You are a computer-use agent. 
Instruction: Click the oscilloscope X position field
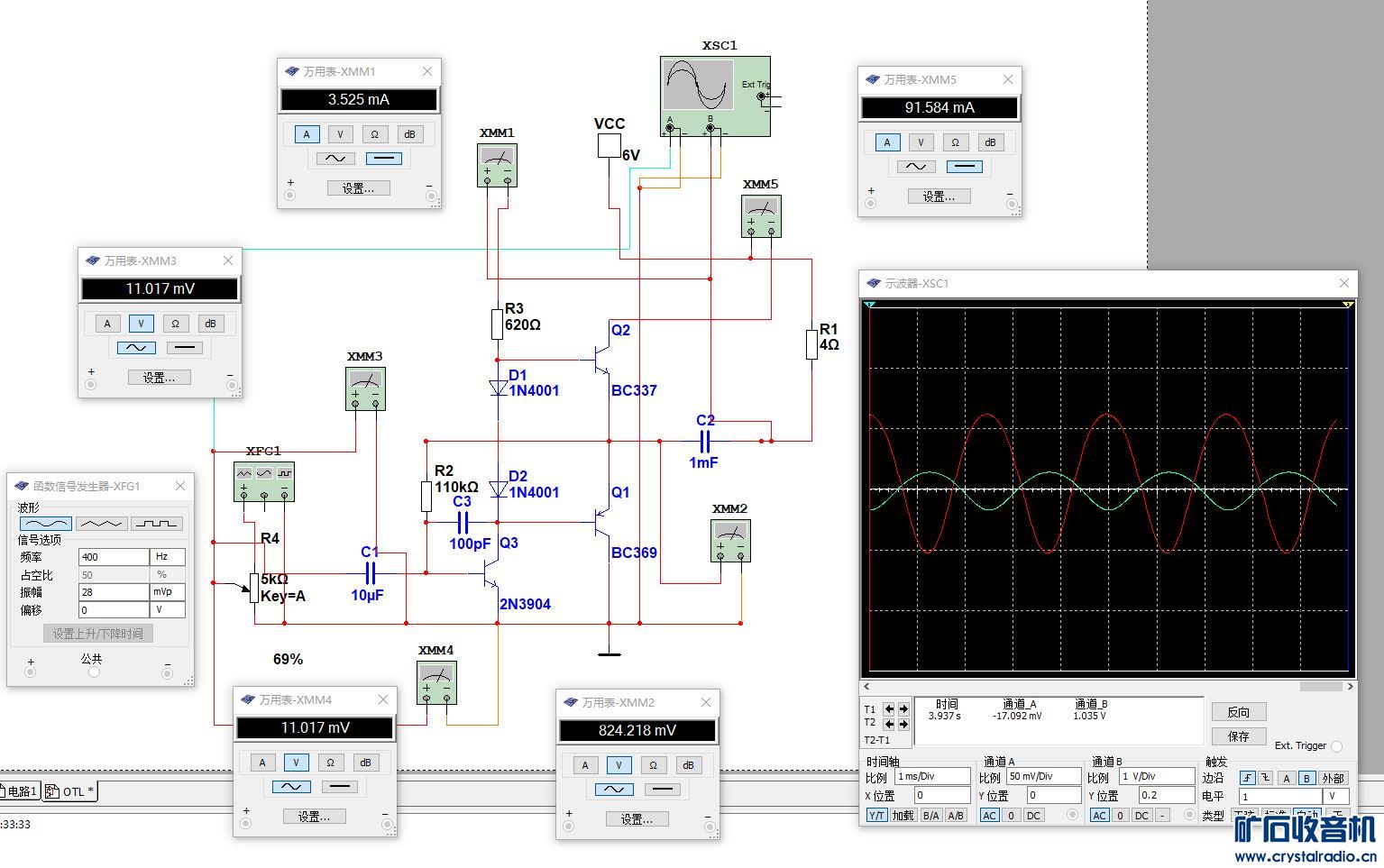click(942, 796)
